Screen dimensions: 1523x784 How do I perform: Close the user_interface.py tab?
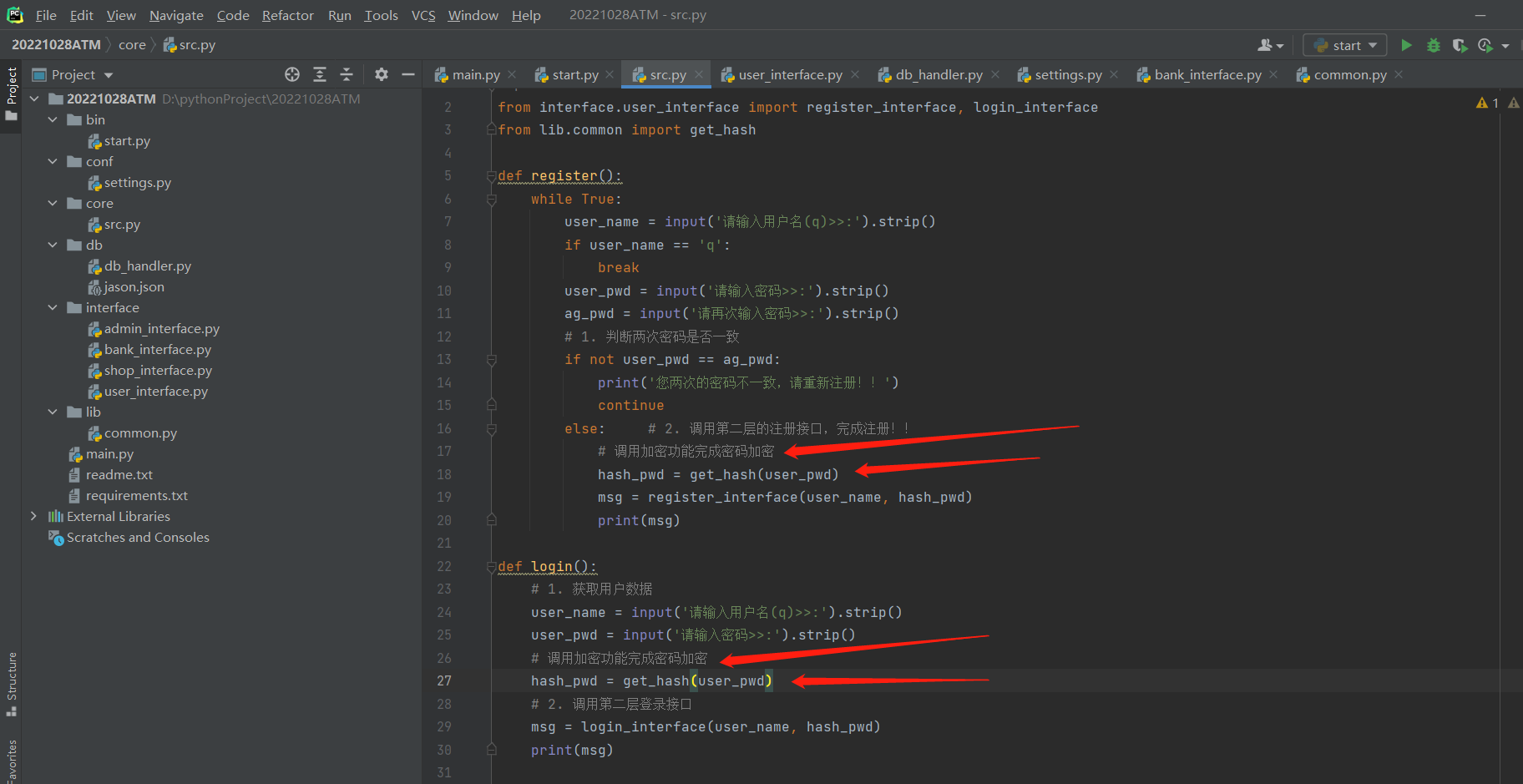point(855,74)
